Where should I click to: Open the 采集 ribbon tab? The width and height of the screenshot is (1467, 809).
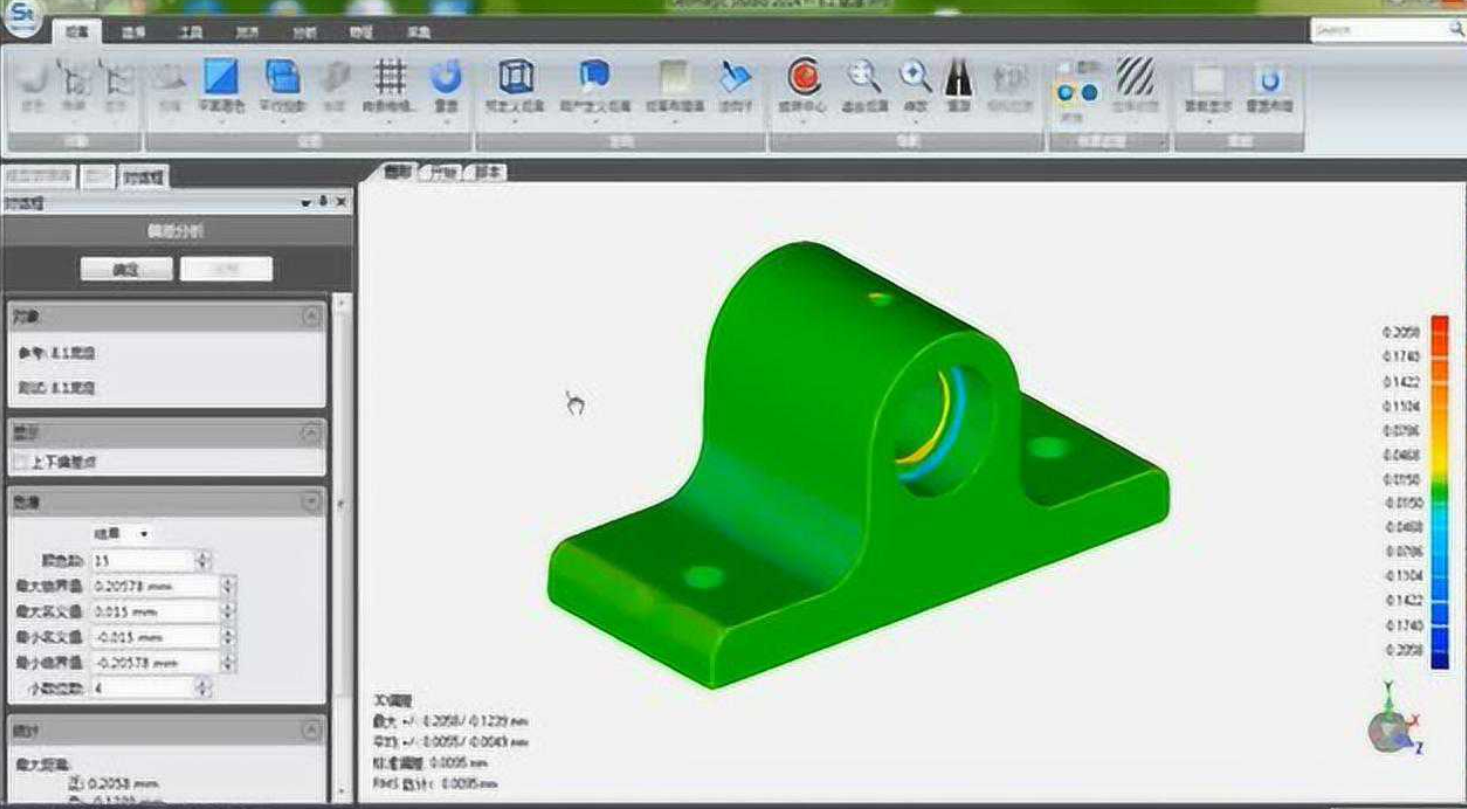[x=418, y=32]
